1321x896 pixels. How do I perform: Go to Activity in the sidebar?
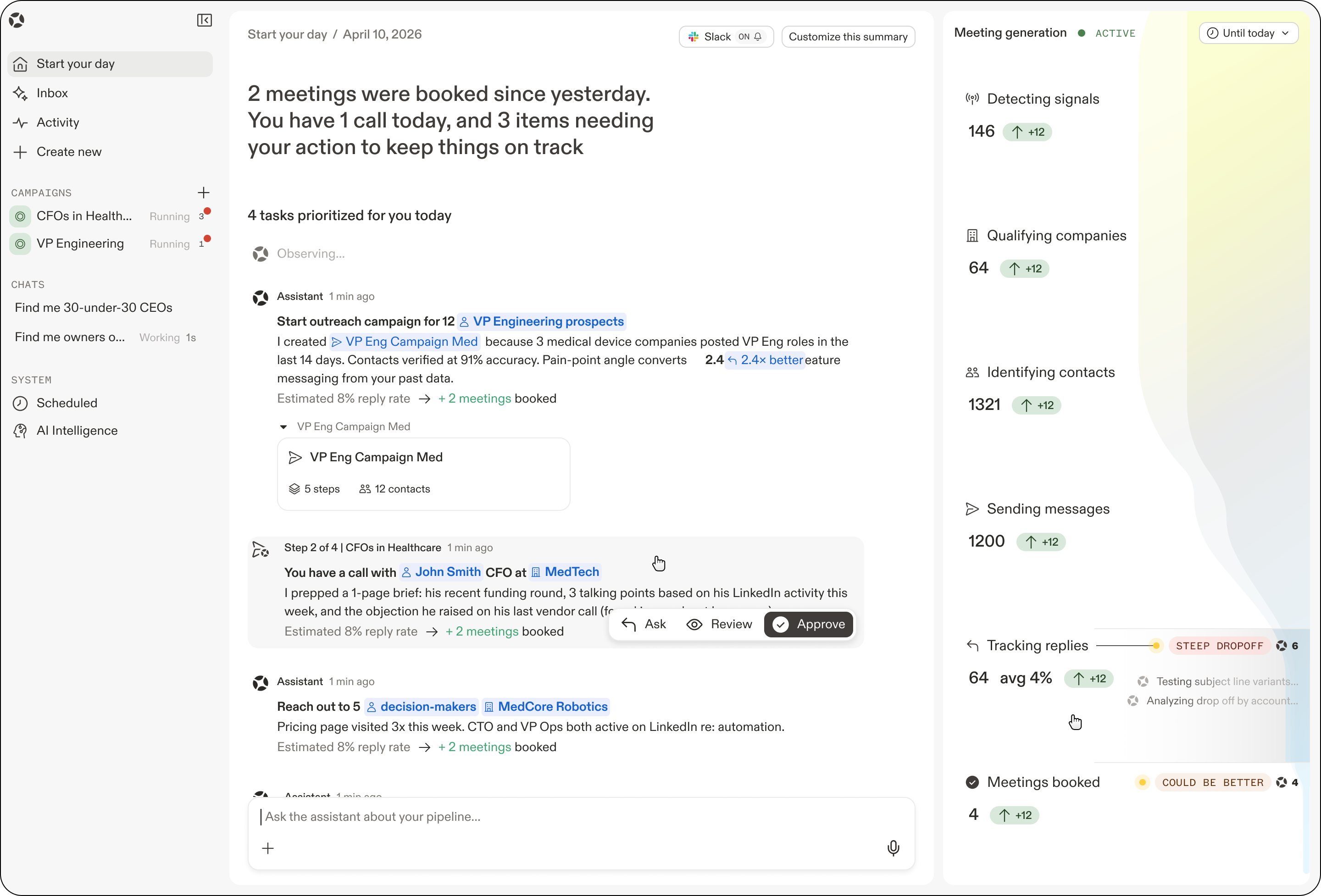pyautogui.click(x=57, y=123)
